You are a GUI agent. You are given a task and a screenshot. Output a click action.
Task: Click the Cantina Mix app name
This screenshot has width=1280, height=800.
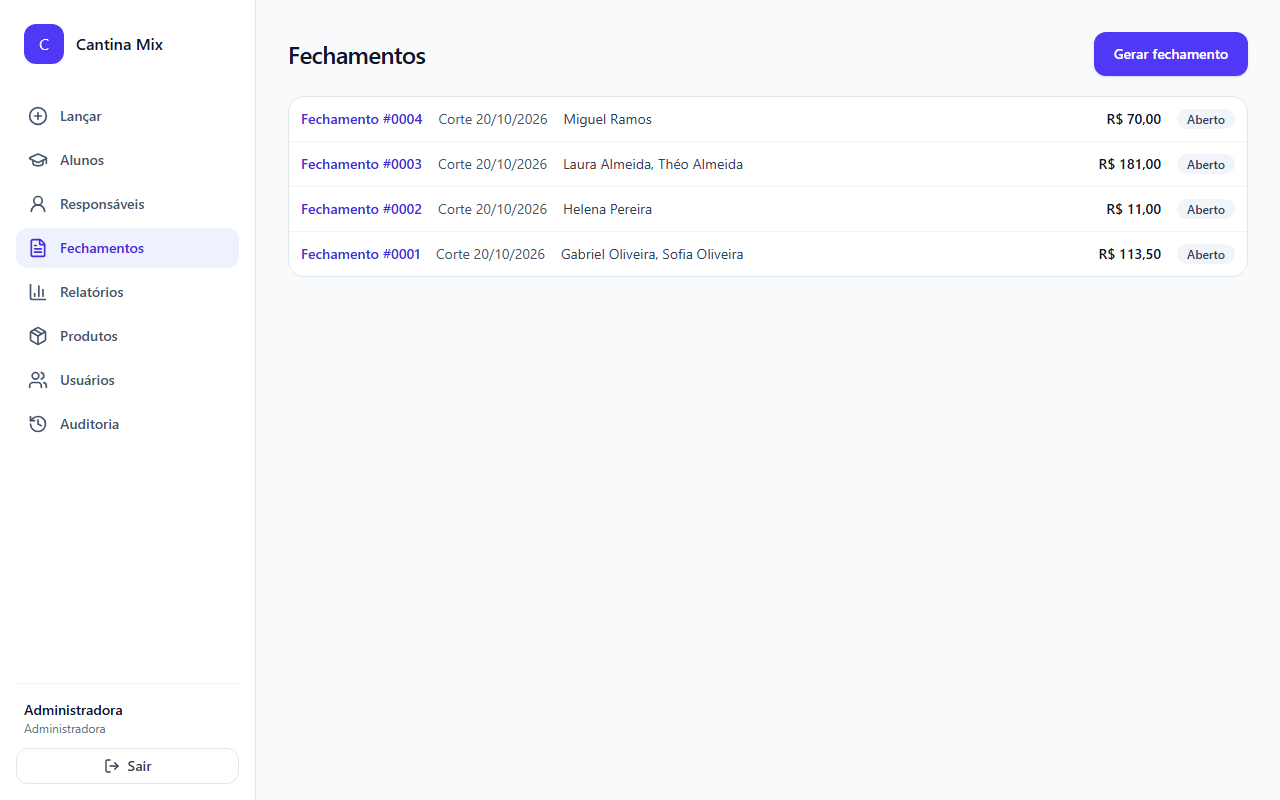pos(119,44)
